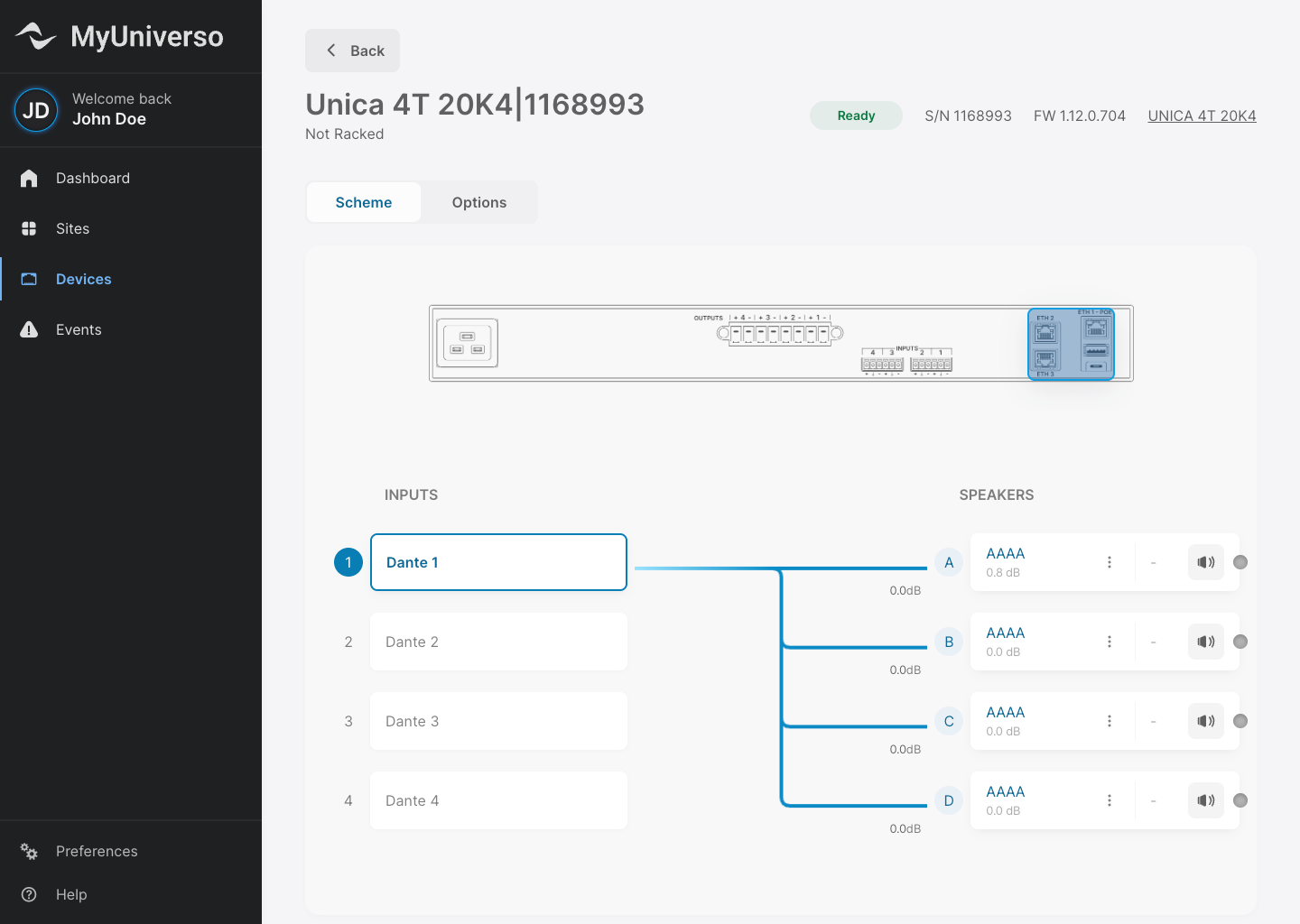This screenshot has width=1300, height=924.
Task: Click the 0.0dB routing gain for channel B
Action: click(x=905, y=670)
